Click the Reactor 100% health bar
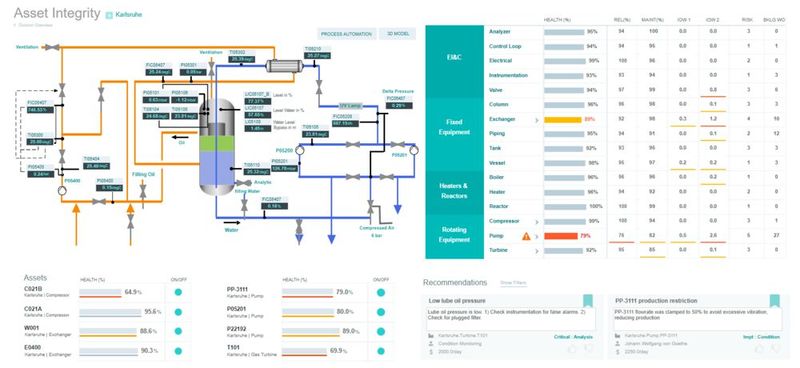This screenshot has height=368, width=800. pyautogui.click(x=566, y=207)
